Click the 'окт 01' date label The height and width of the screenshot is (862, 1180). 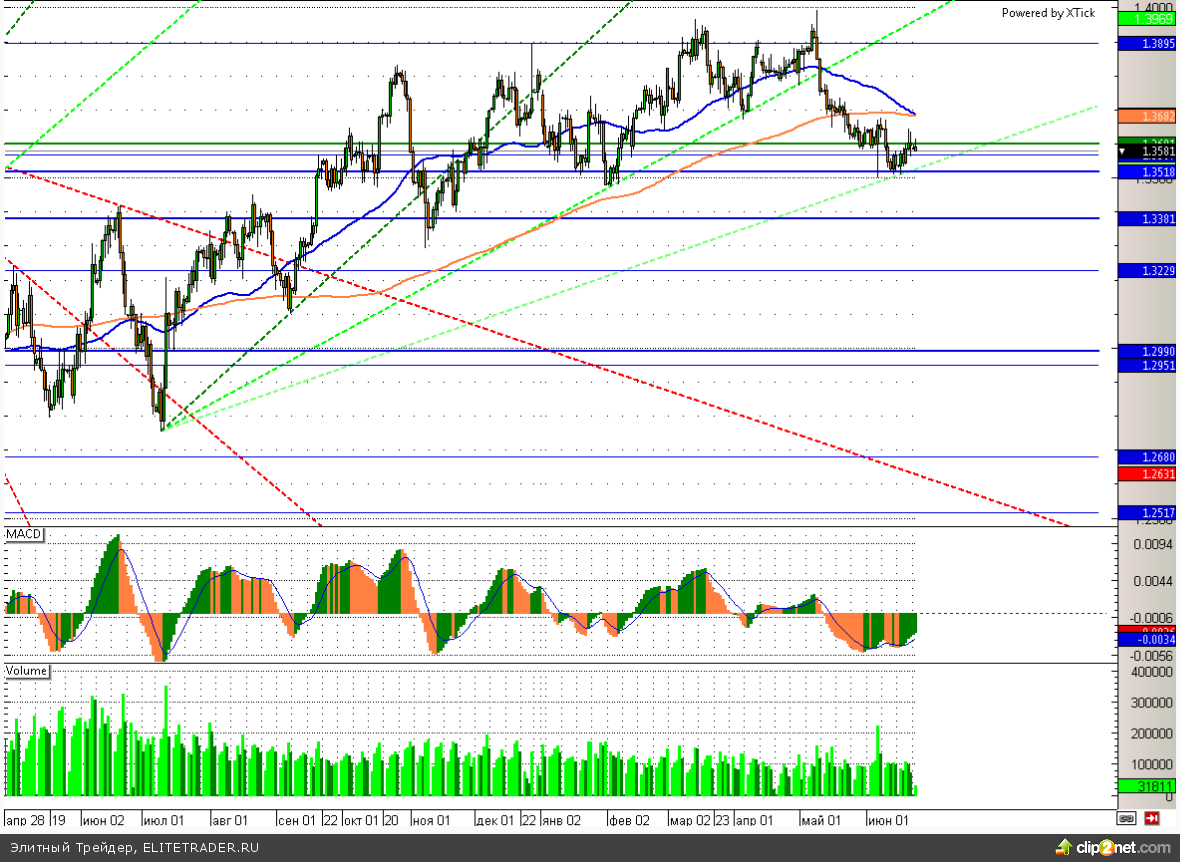[360, 820]
